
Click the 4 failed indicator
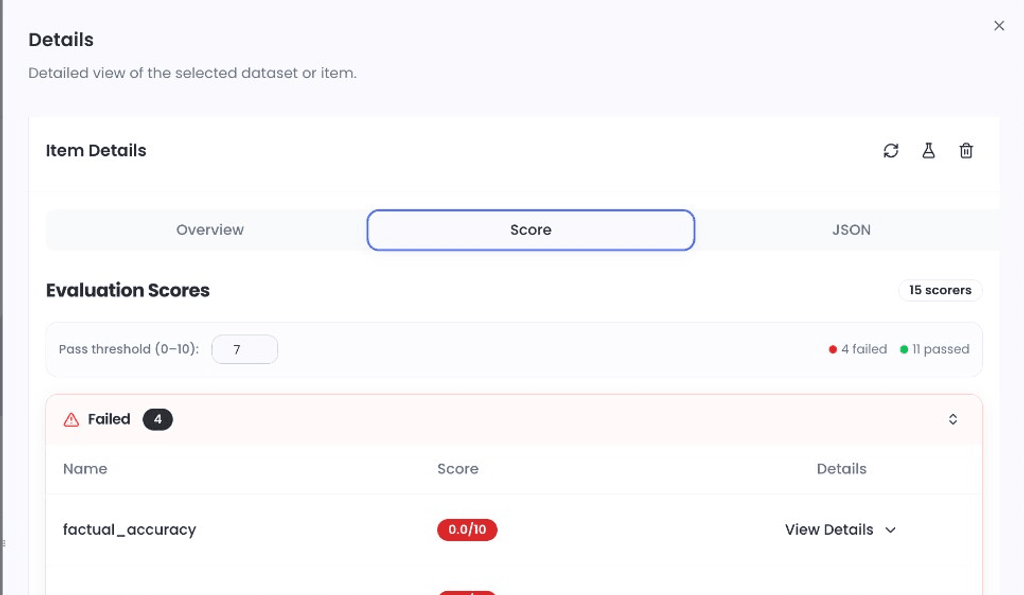[x=857, y=349]
